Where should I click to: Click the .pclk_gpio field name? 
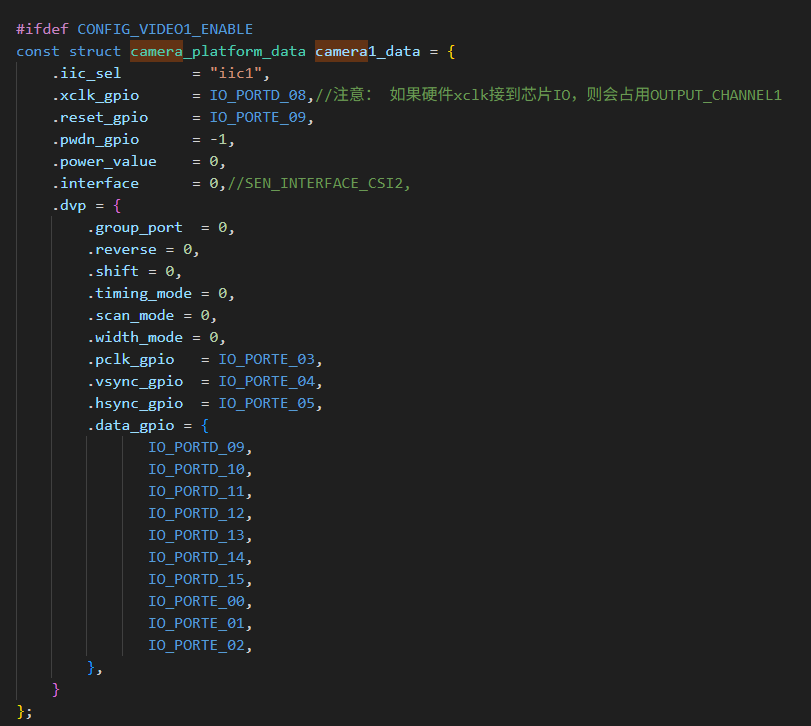[x=130, y=359]
